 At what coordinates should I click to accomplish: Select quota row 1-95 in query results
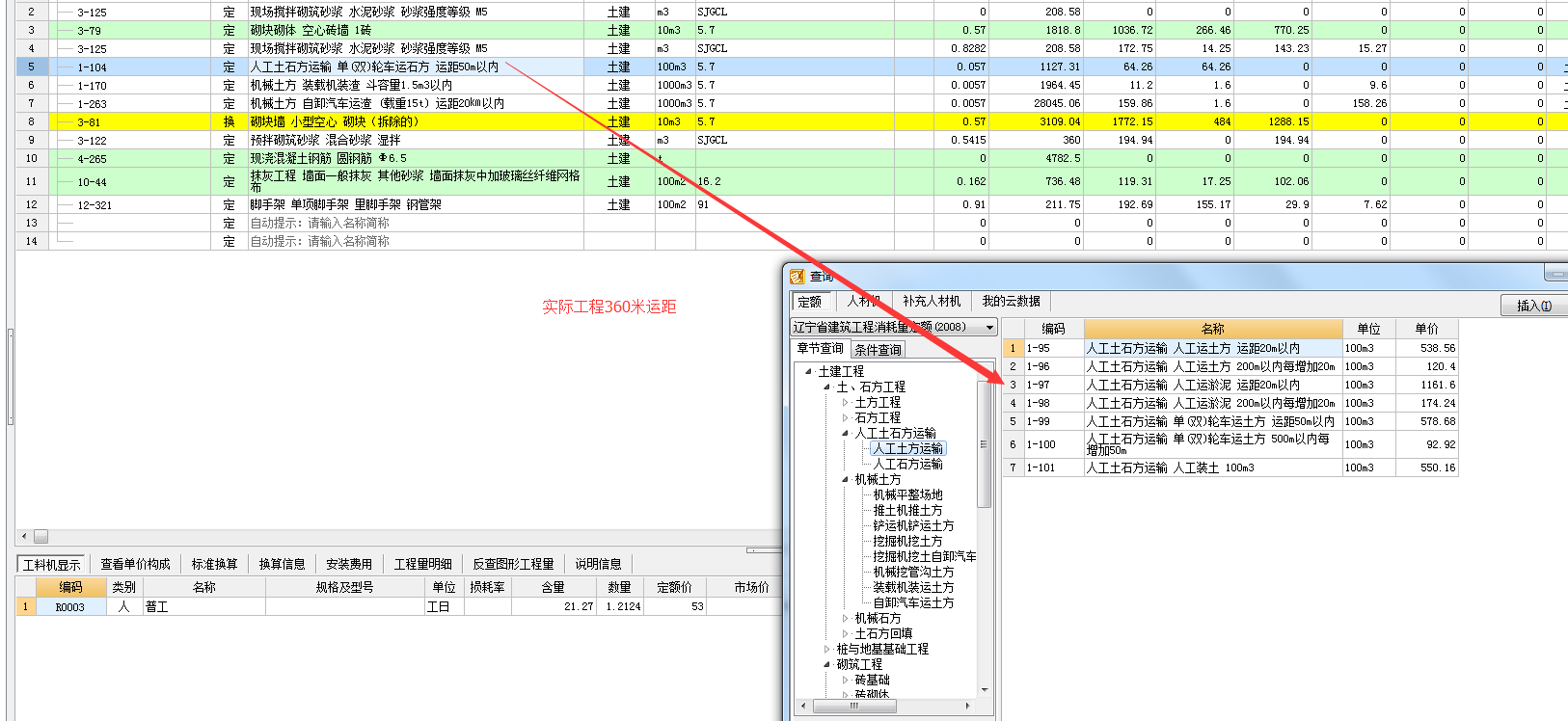pos(1230,348)
